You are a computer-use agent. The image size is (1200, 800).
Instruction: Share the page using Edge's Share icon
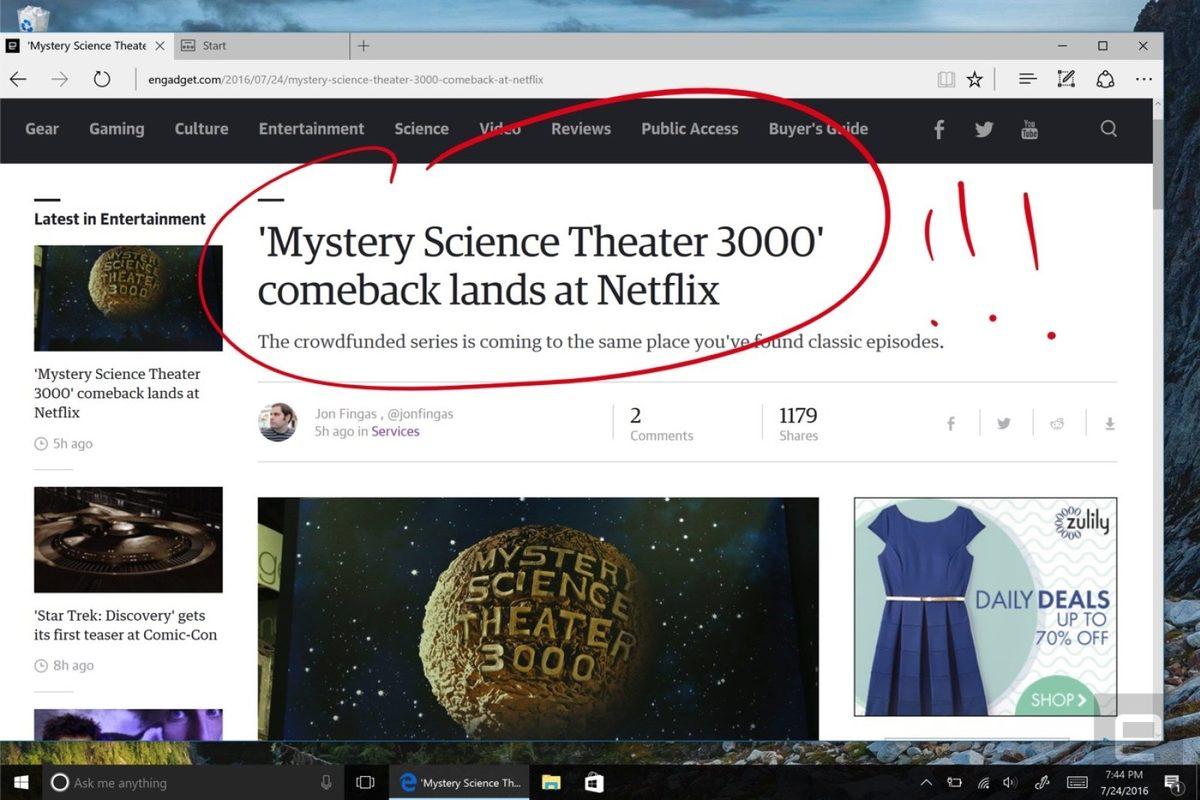(x=1103, y=78)
